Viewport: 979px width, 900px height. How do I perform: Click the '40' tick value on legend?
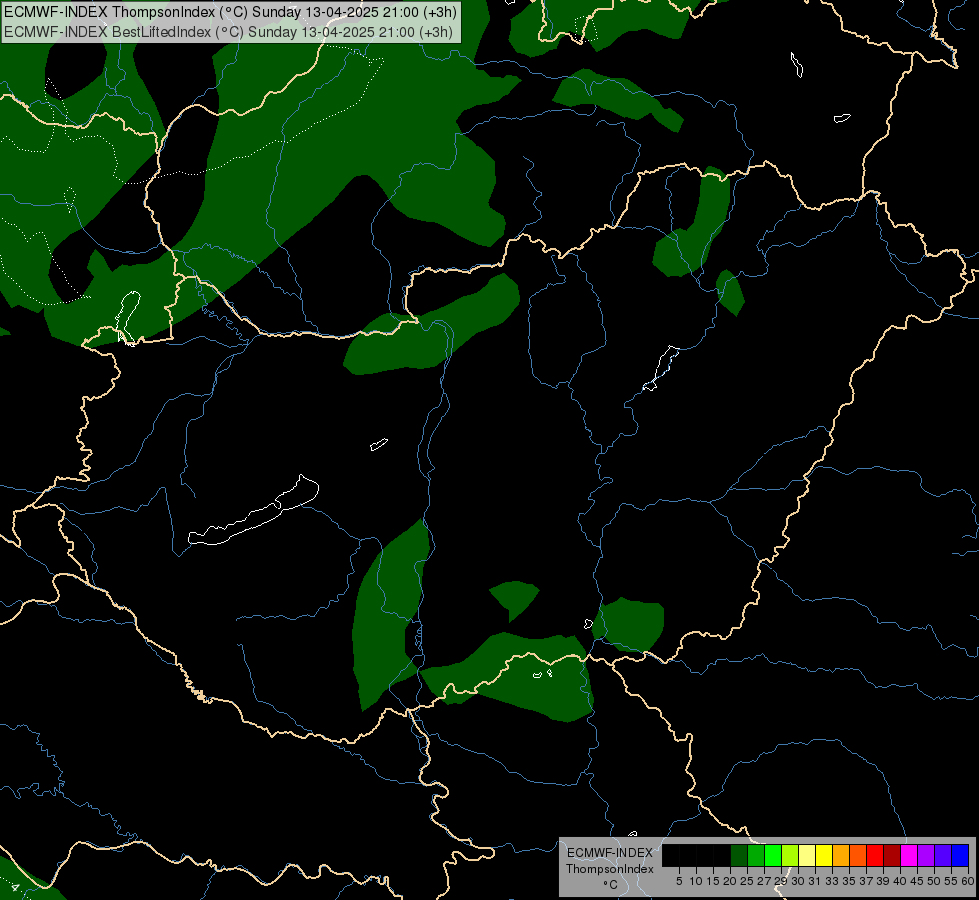(x=900, y=881)
